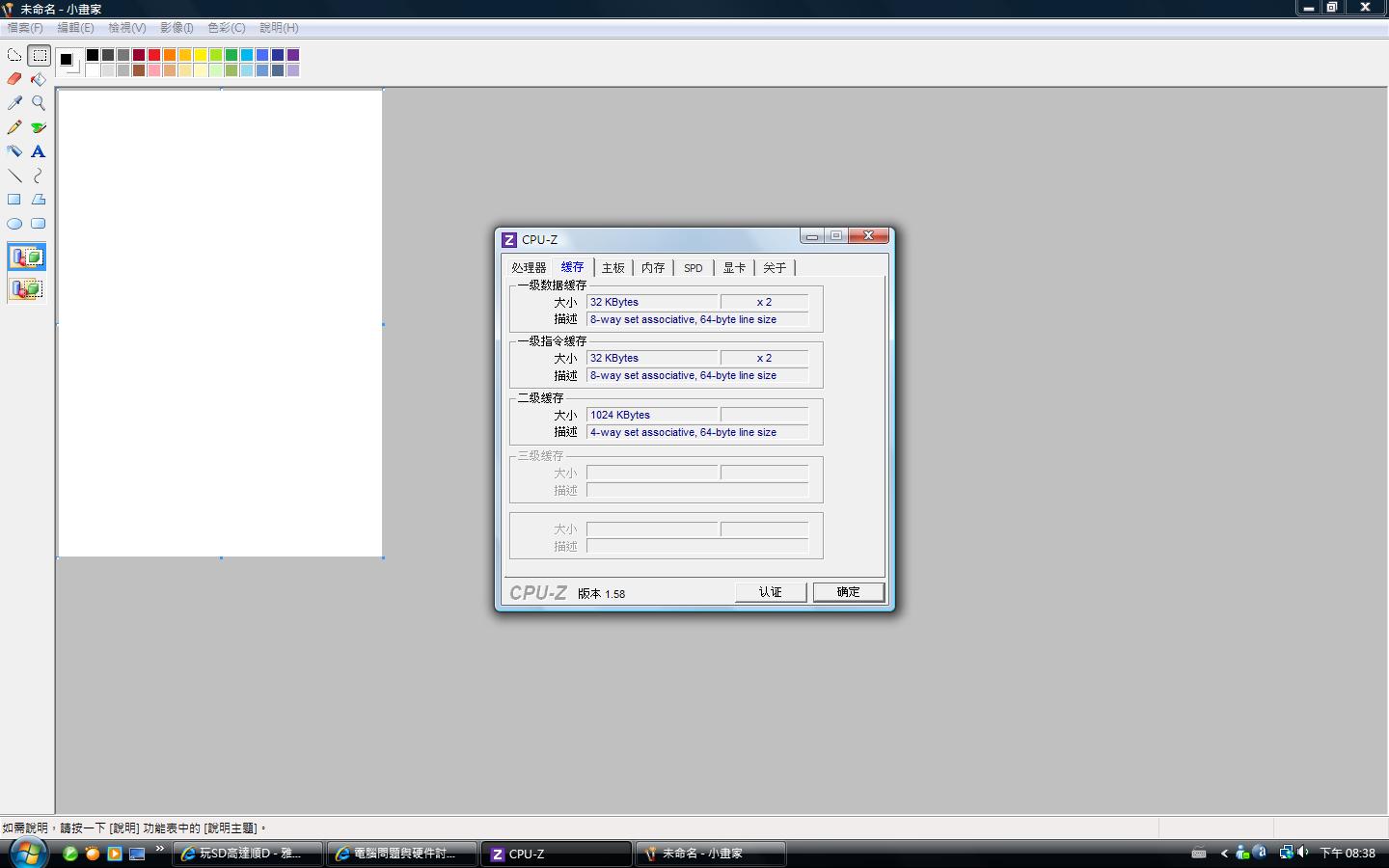This screenshot has height=868, width=1389.
Task: Click the volume speaker tray icon
Action: tap(1303, 853)
